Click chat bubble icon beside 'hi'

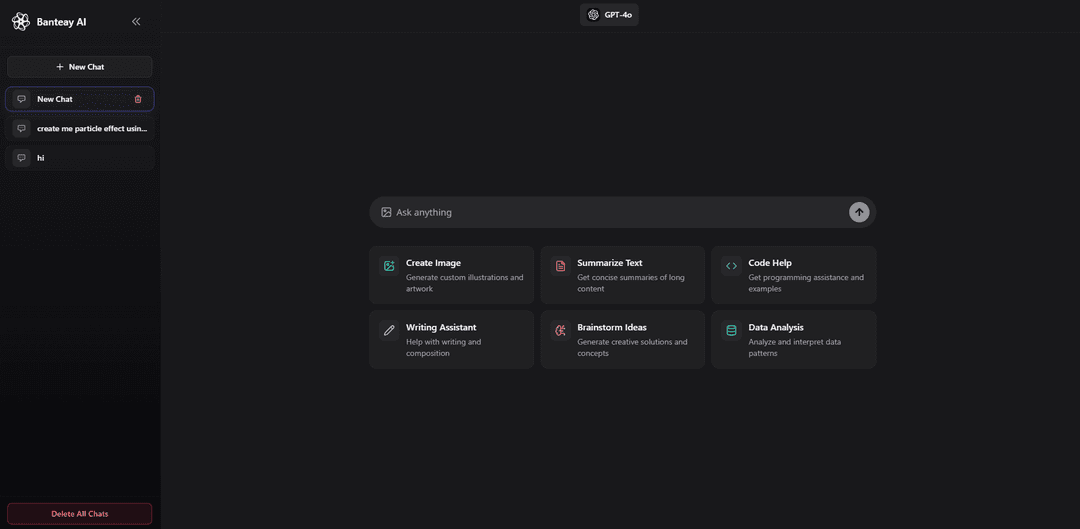(x=22, y=158)
